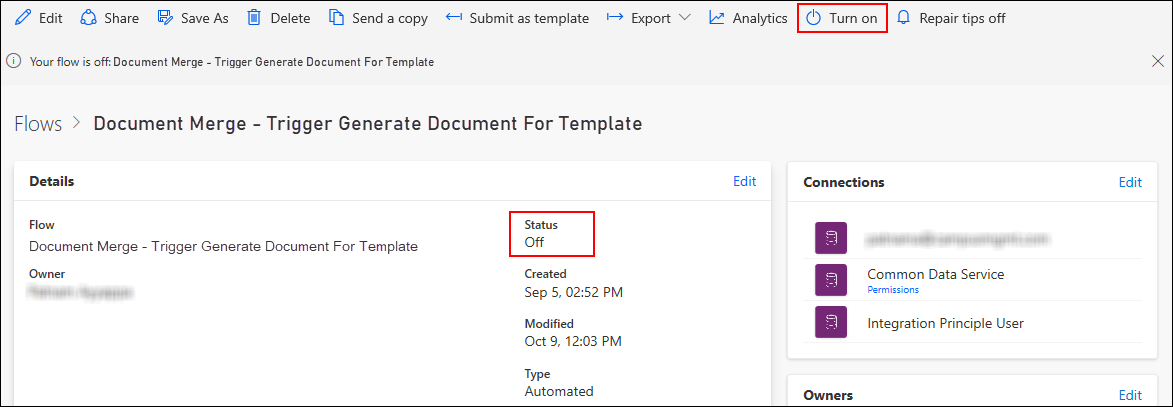
Task: Edit the Connections section
Action: pos(1129,182)
